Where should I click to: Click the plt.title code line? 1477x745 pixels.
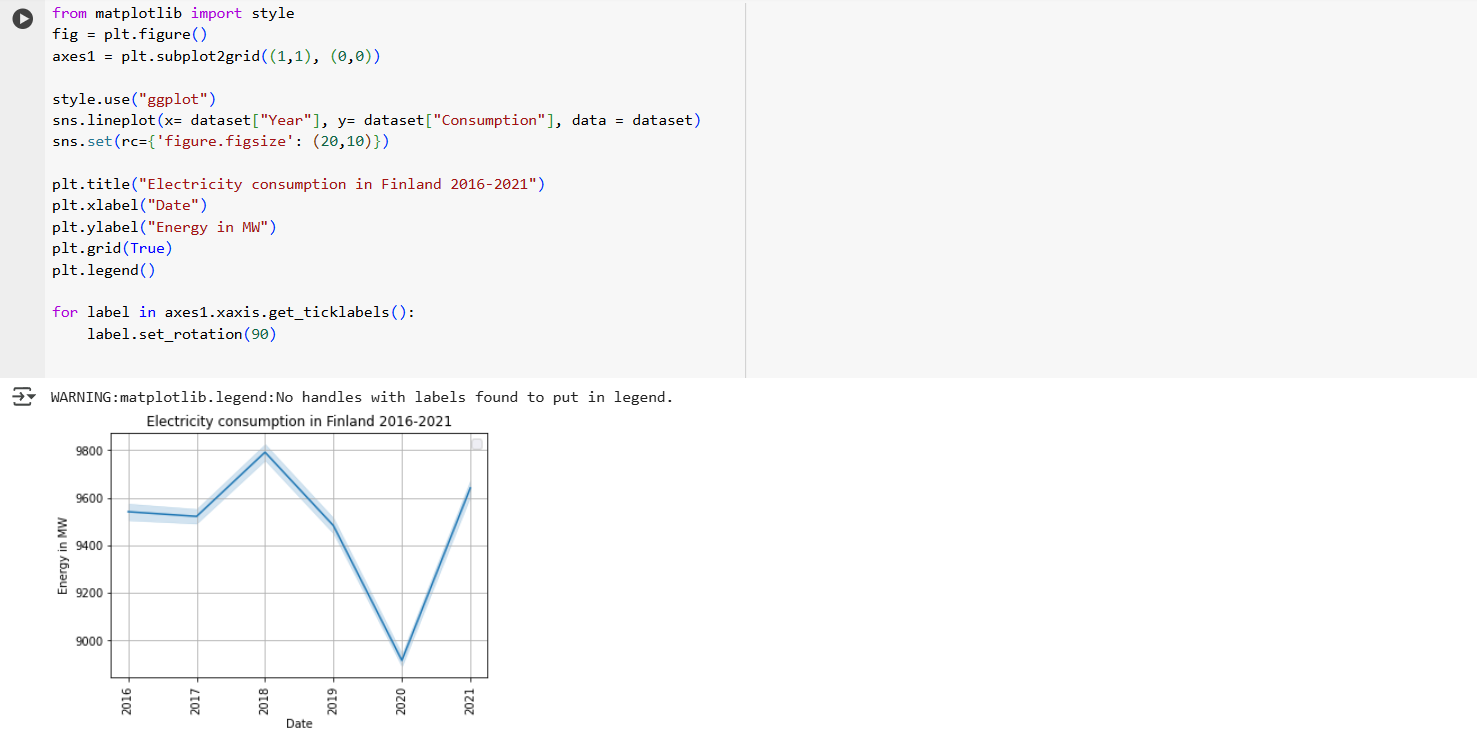[x=298, y=184]
